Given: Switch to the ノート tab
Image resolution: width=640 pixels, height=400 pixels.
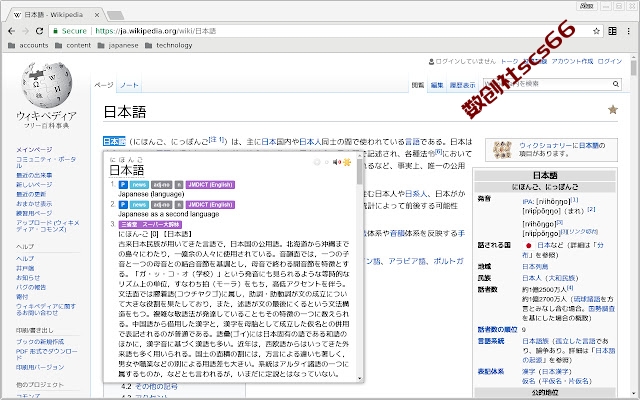Looking at the screenshot, I should coord(129,85).
